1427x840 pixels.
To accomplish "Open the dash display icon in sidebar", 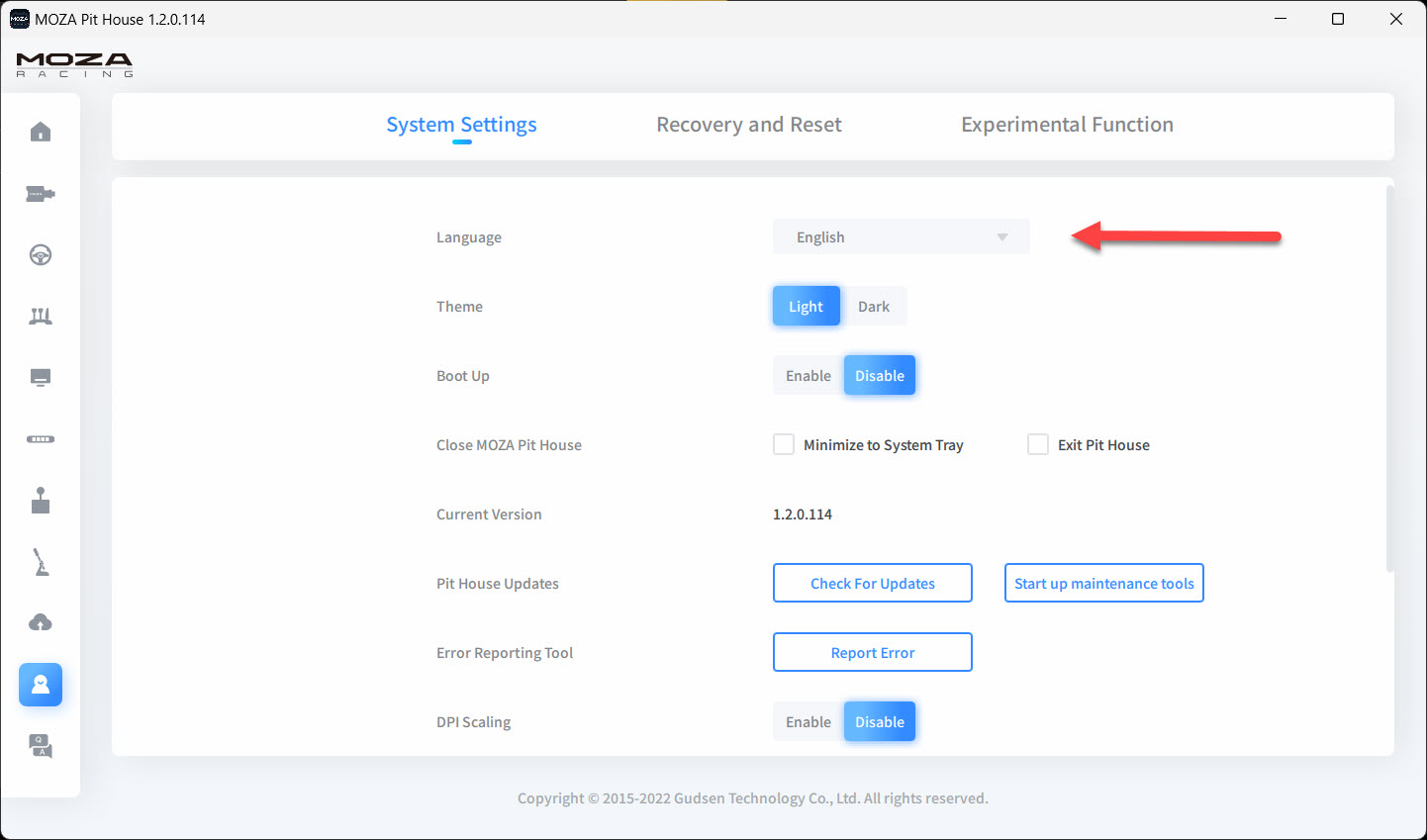I will pos(41,378).
